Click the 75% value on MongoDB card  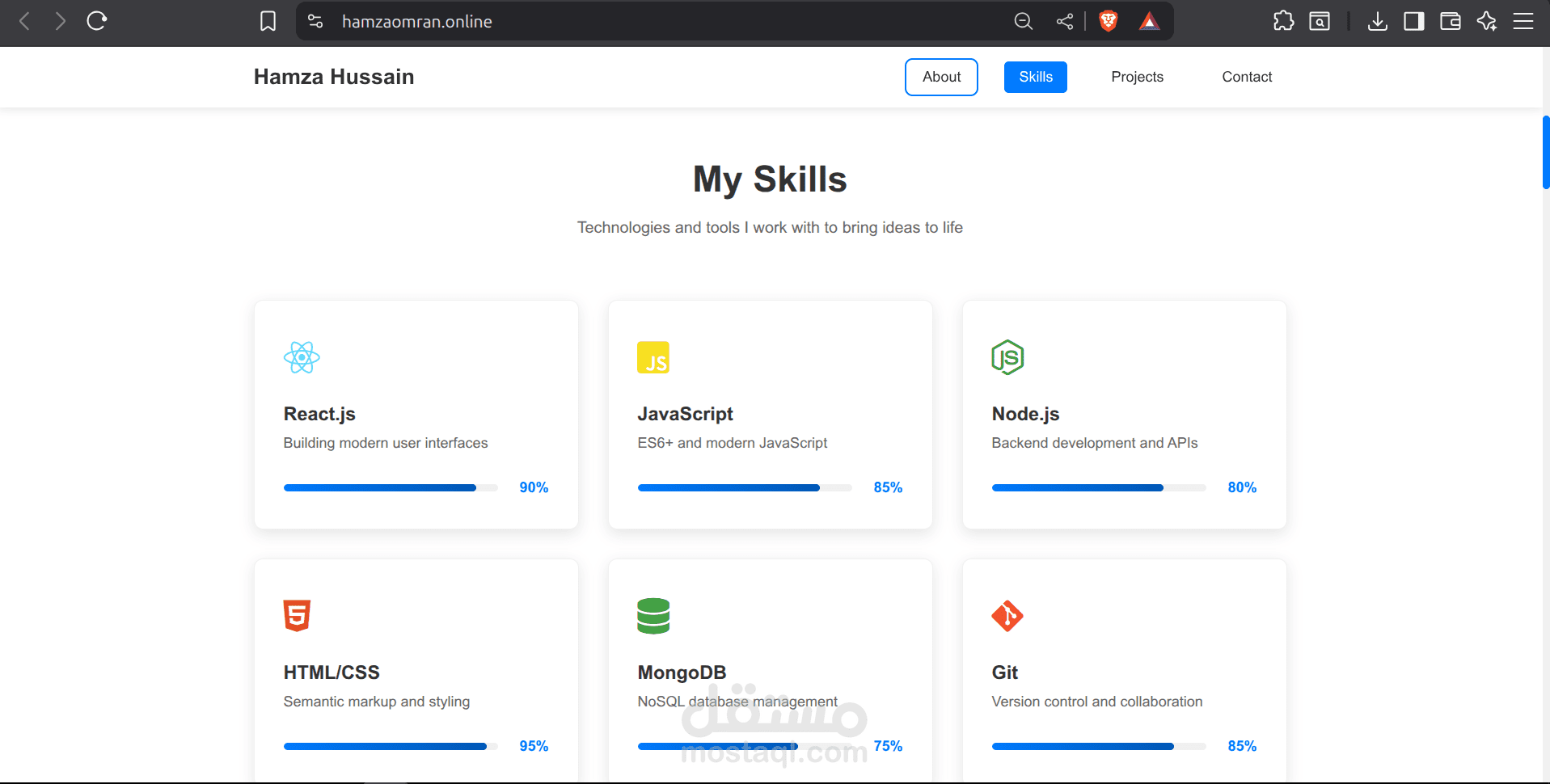pos(888,746)
